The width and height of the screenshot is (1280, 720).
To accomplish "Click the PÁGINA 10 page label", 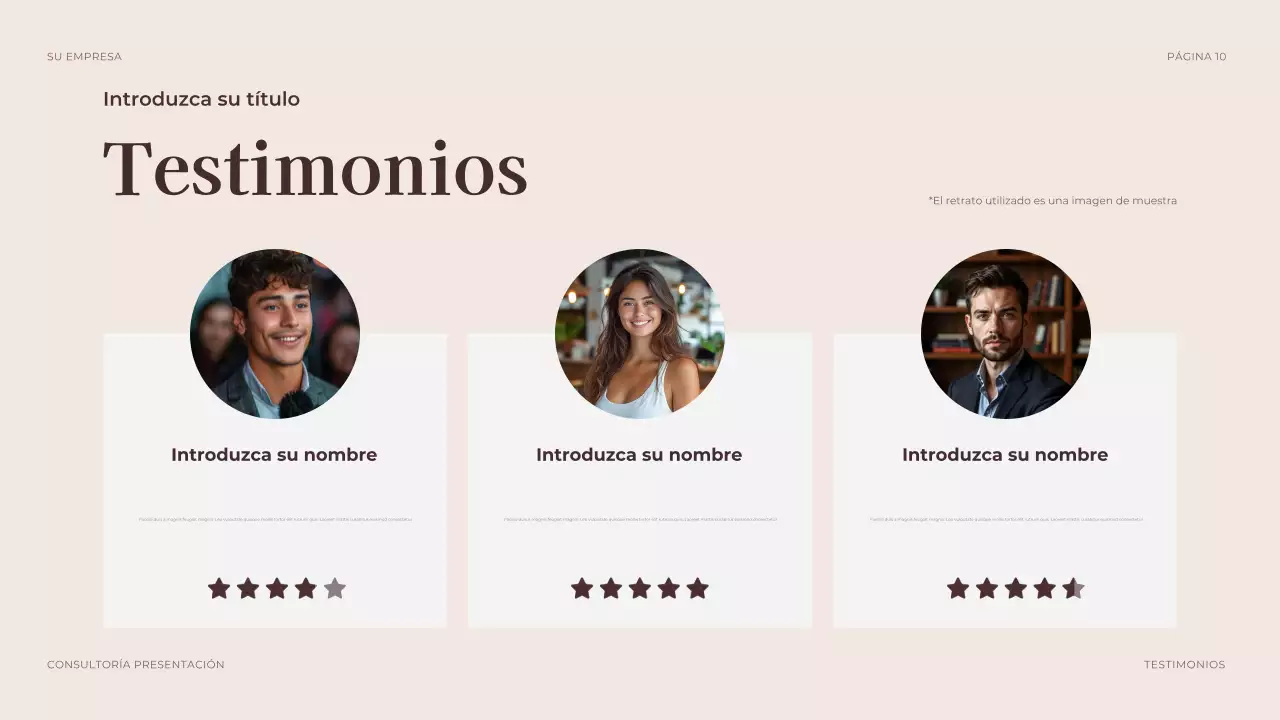I will click(1196, 57).
